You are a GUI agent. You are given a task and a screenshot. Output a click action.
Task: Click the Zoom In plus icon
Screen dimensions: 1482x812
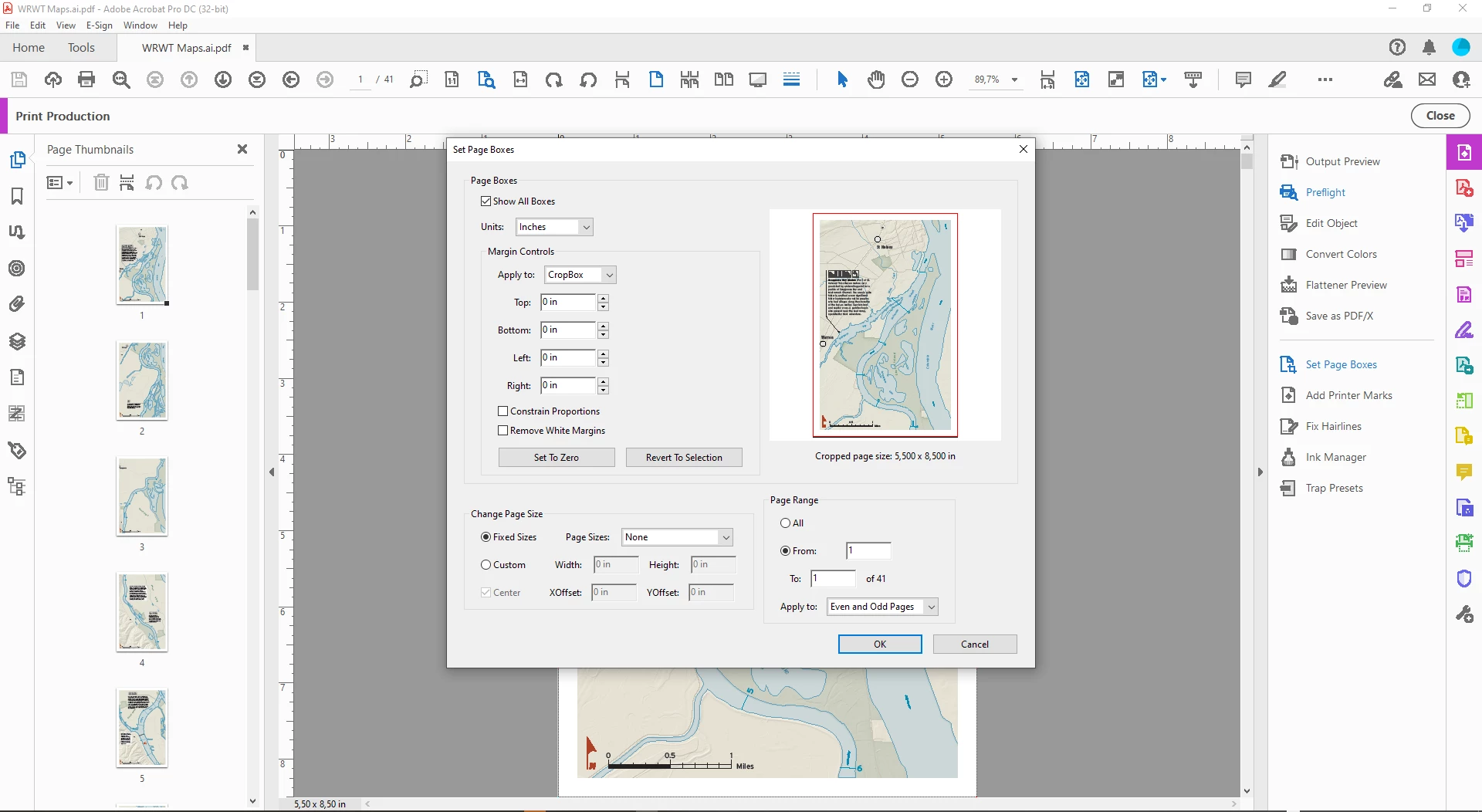[944, 80]
